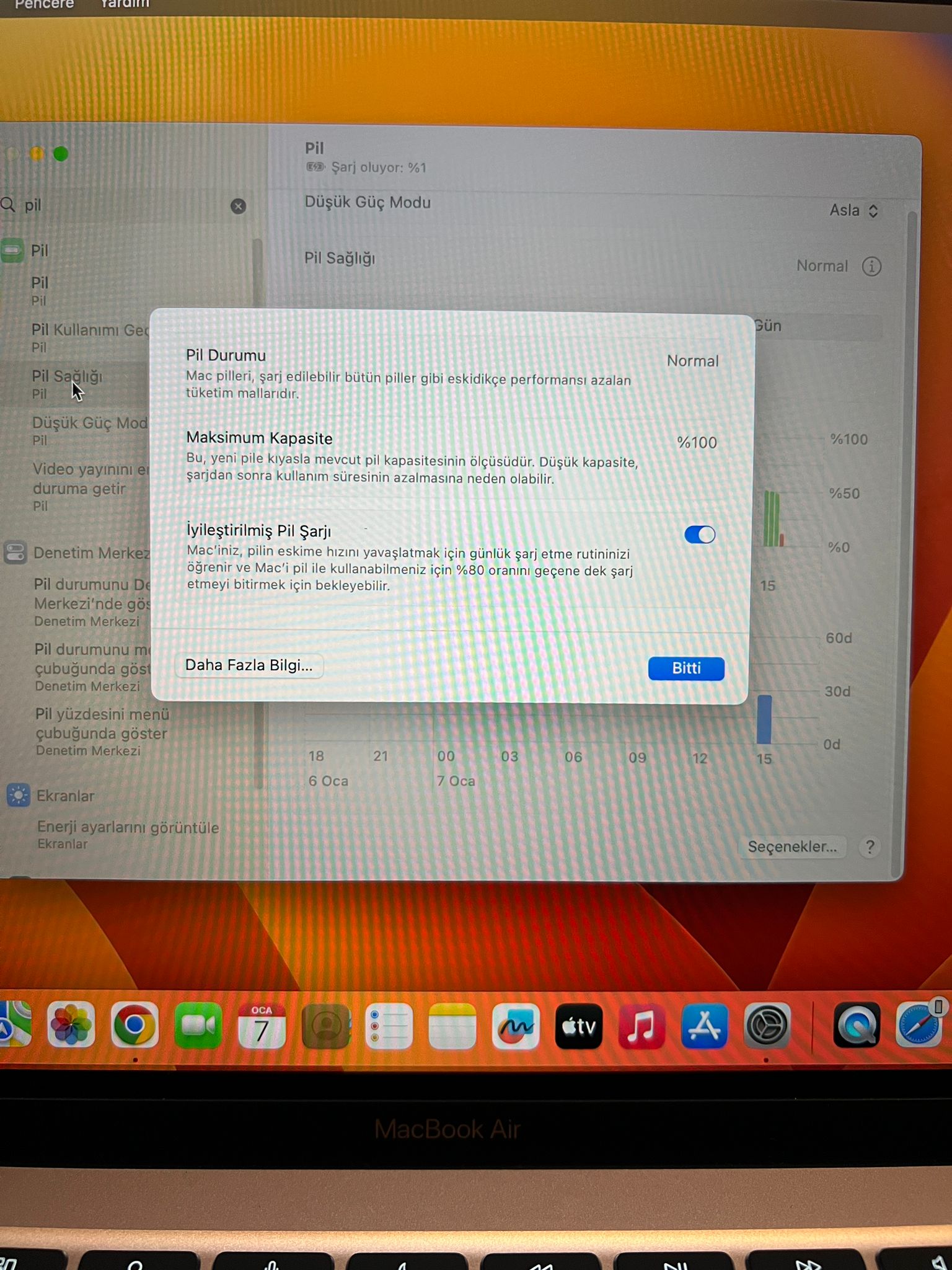The image size is (952, 1270).
Task: Select the Pil Sağlığı search result
Action: 74,384
